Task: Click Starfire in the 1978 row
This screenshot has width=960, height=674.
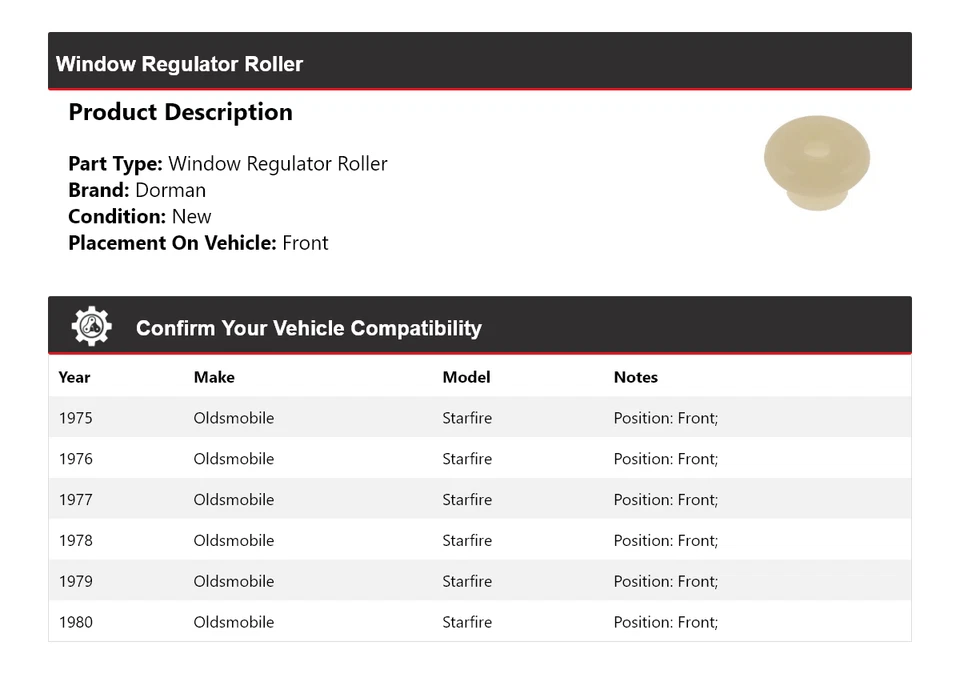Action: (x=467, y=541)
